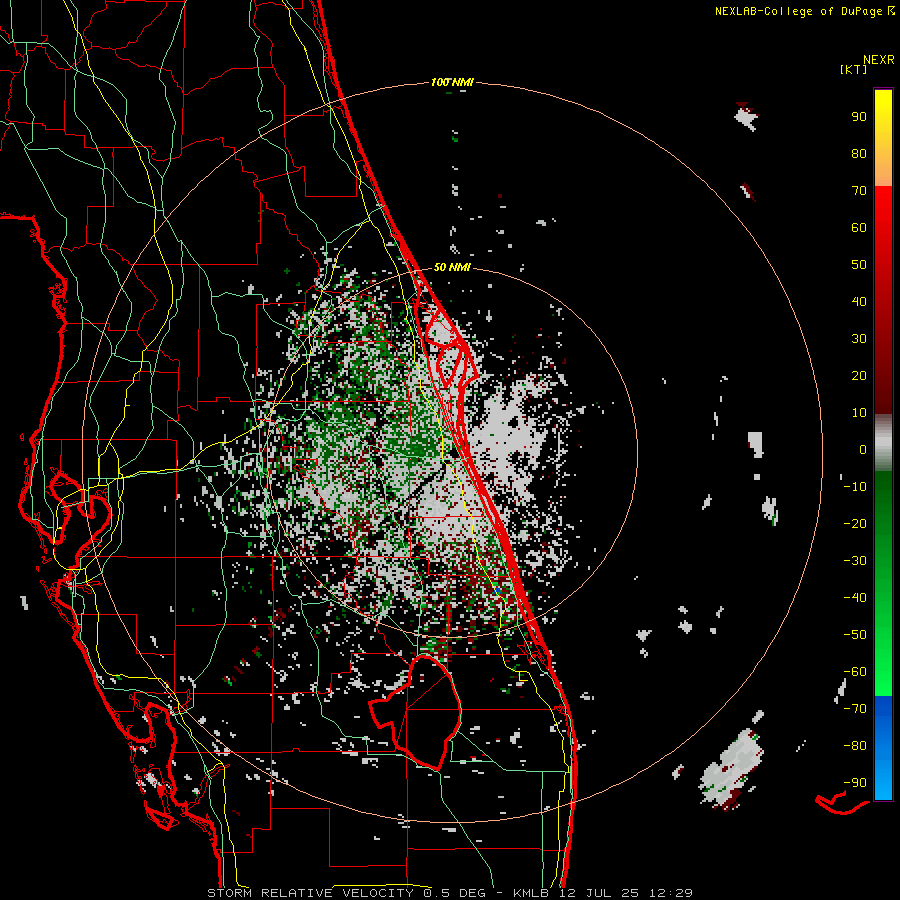
Task: Click the 100 NMI range ring label
Action: point(452,83)
